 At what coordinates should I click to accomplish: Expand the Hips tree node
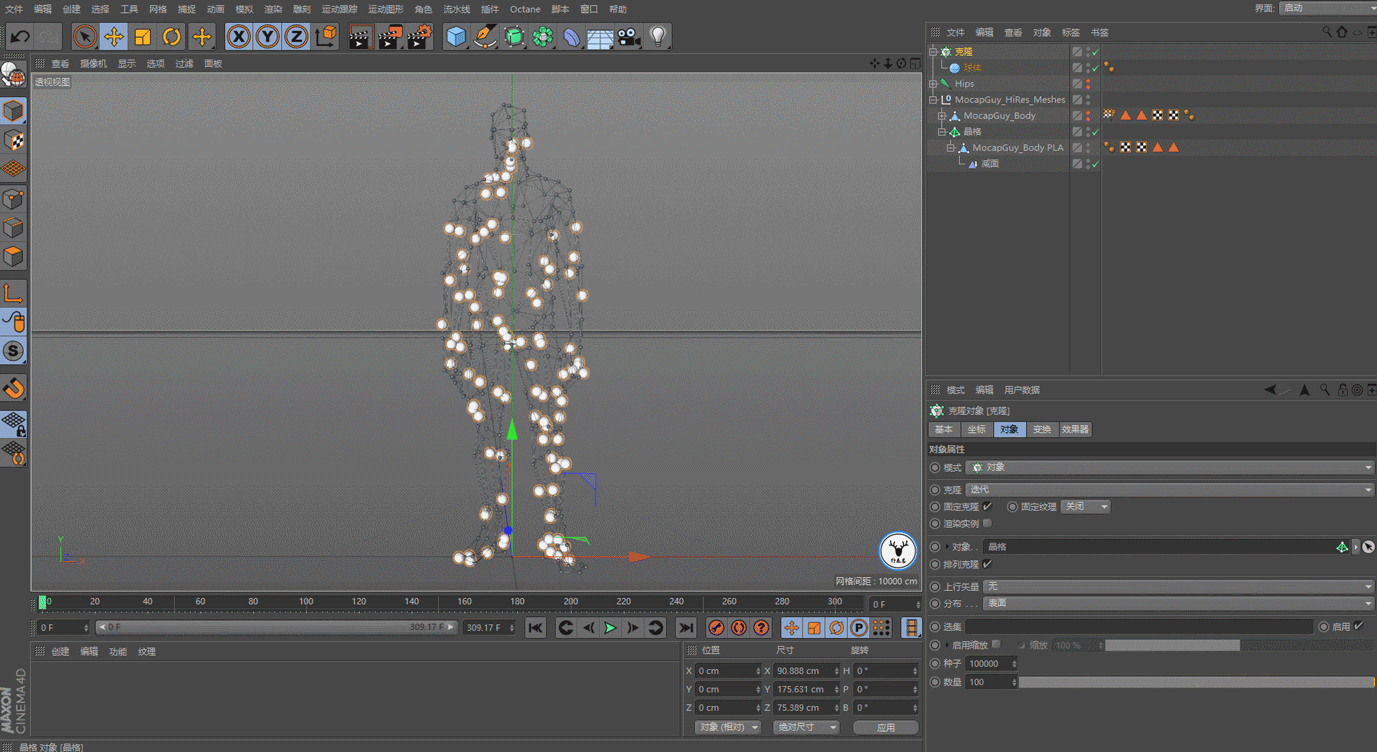pyautogui.click(x=933, y=84)
